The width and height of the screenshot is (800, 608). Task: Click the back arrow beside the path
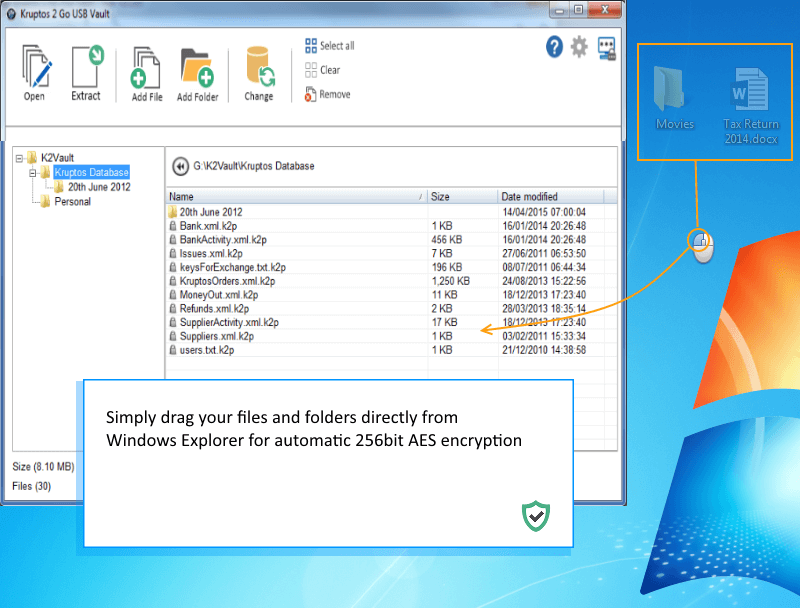[x=181, y=166]
